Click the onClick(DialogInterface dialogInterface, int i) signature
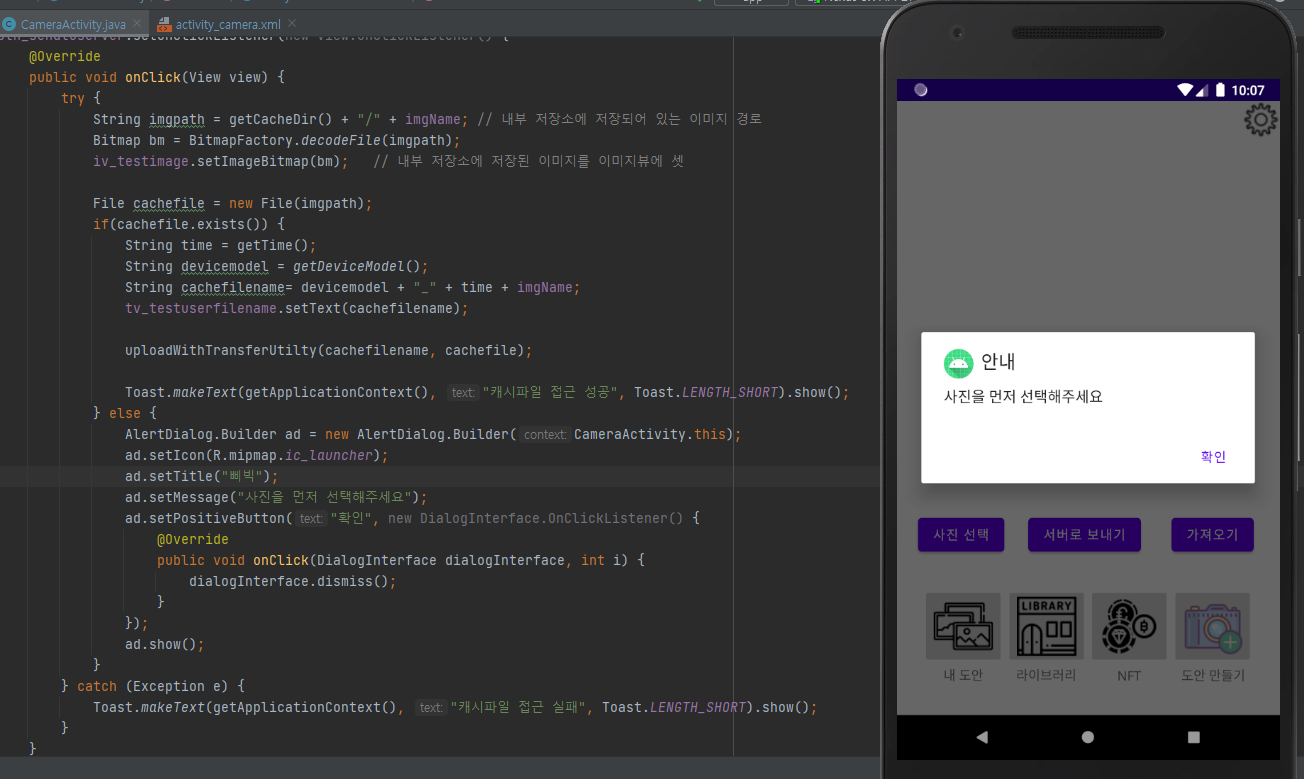This screenshot has width=1304, height=779. point(401,560)
